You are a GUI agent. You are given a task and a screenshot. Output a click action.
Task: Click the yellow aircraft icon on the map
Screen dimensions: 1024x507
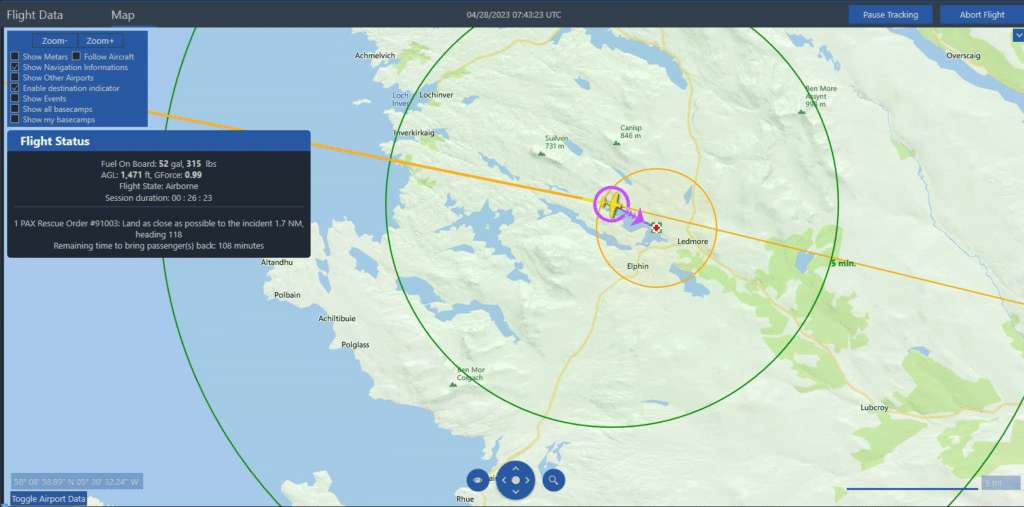pos(610,204)
